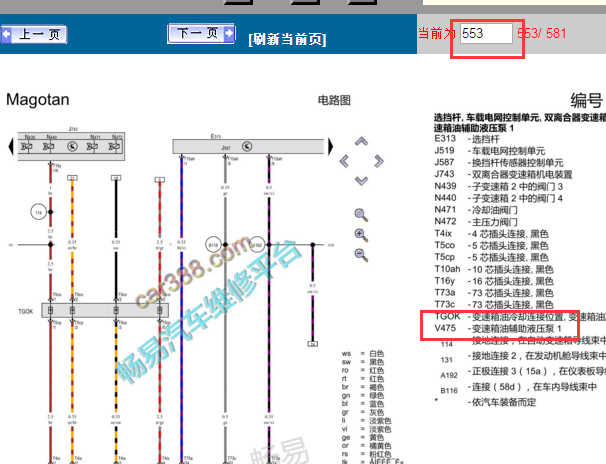Select legend entry J587 换挡杆传感器控制单元

tap(499, 163)
